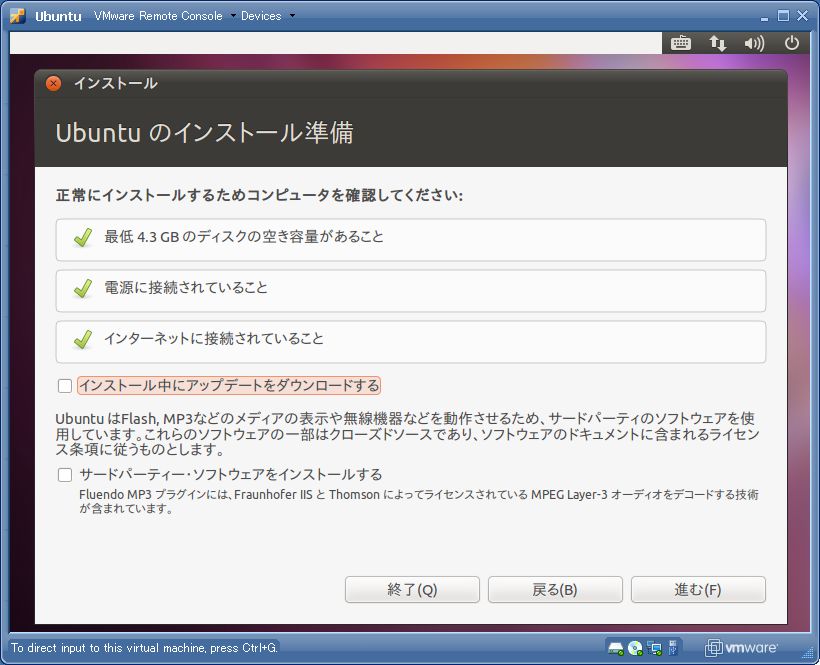Click the 終了(Q) quit button
The width and height of the screenshot is (820, 665).
pos(412,590)
